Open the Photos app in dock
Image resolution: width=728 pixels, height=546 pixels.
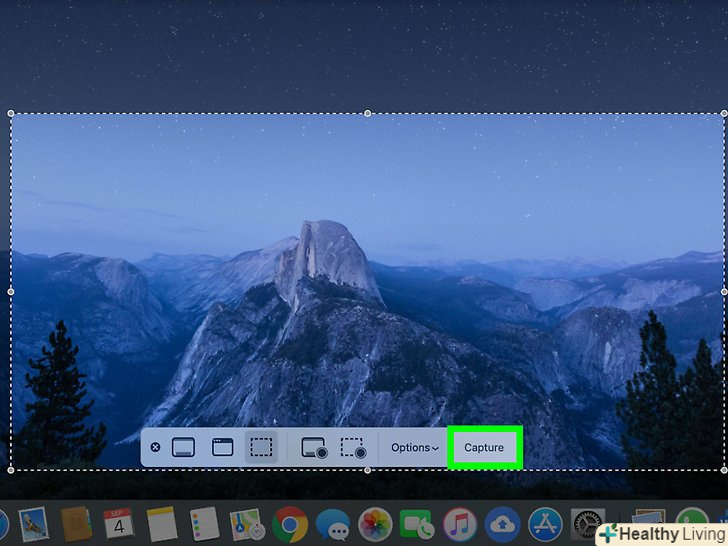[375, 524]
